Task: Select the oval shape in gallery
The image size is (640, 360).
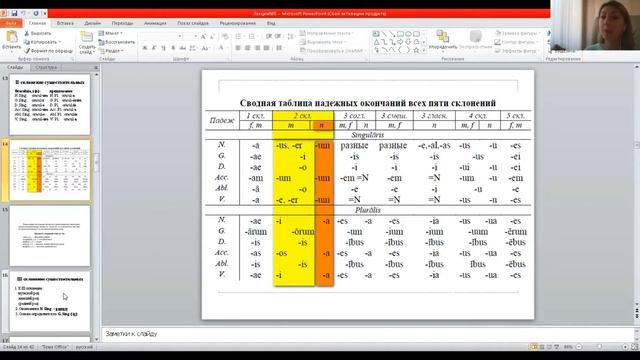Action: point(408,34)
